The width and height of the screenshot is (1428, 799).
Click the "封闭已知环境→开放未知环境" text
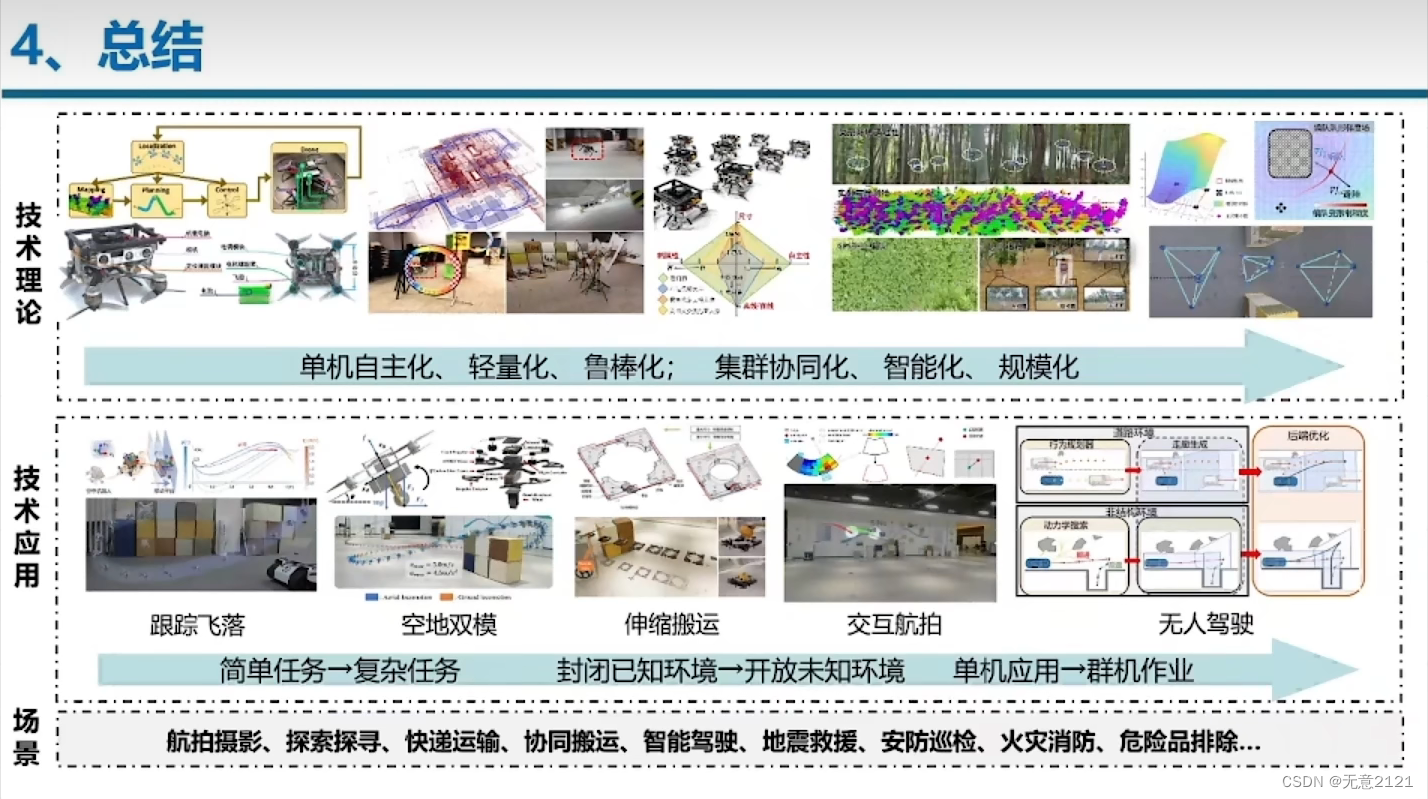click(730, 670)
